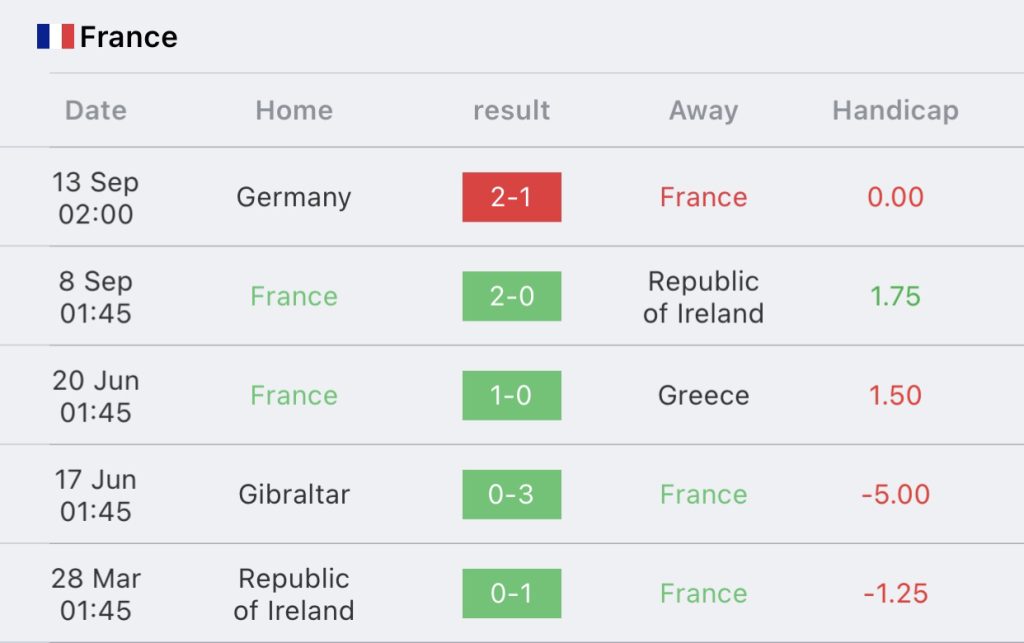
Task: Select the Away column header
Action: [x=703, y=111]
